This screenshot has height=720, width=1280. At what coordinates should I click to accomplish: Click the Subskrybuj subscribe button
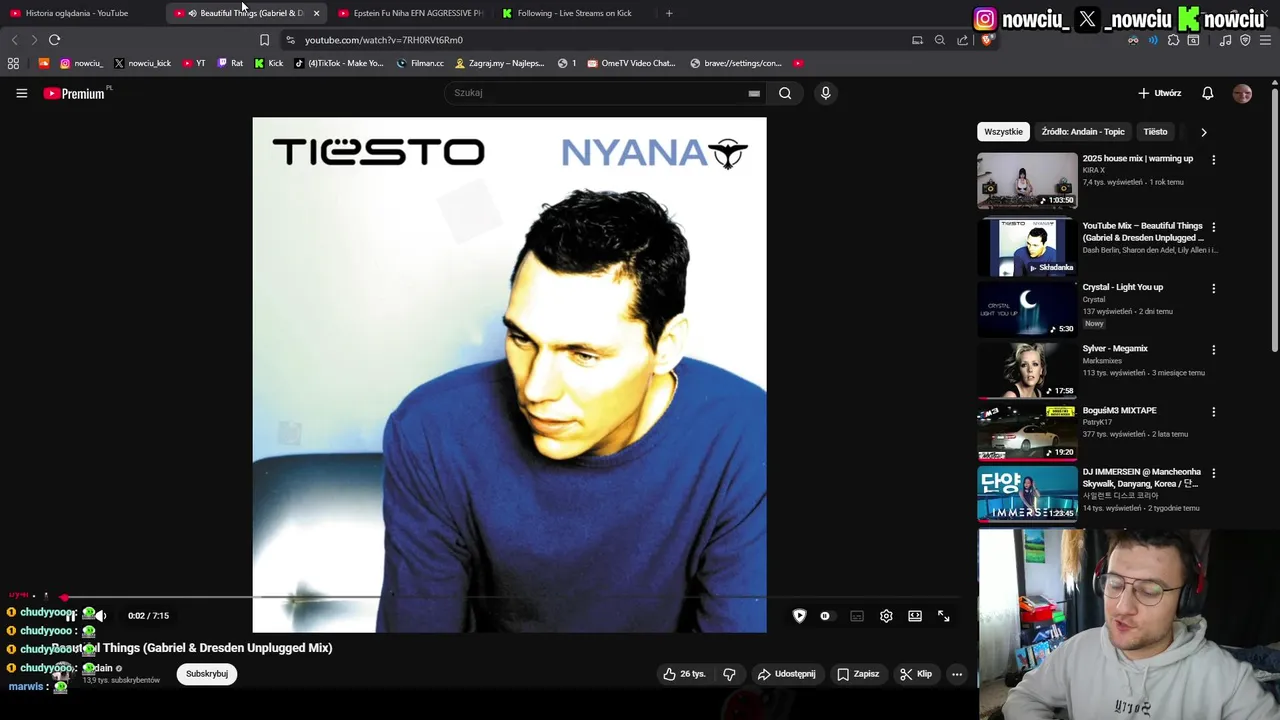tap(207, 674)
